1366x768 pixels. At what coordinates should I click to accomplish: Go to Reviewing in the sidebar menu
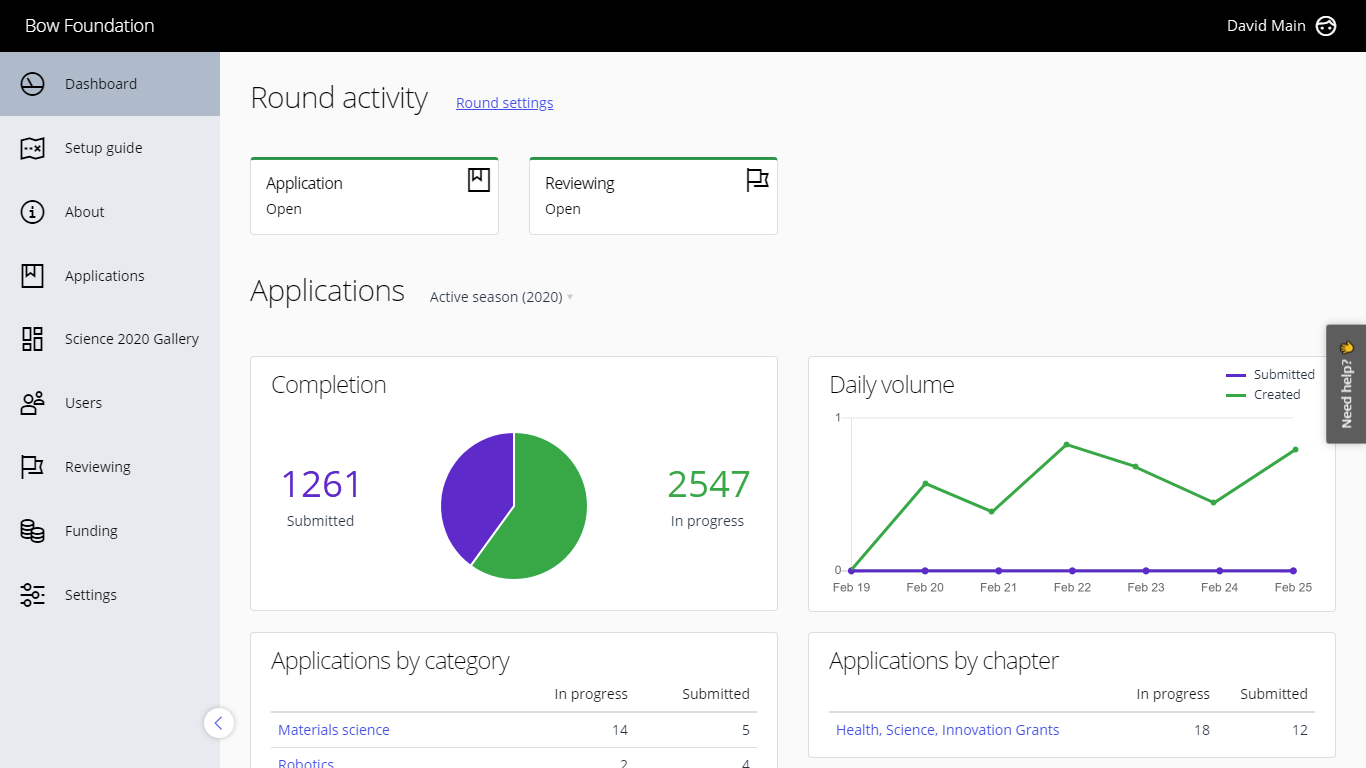[98, 467]
